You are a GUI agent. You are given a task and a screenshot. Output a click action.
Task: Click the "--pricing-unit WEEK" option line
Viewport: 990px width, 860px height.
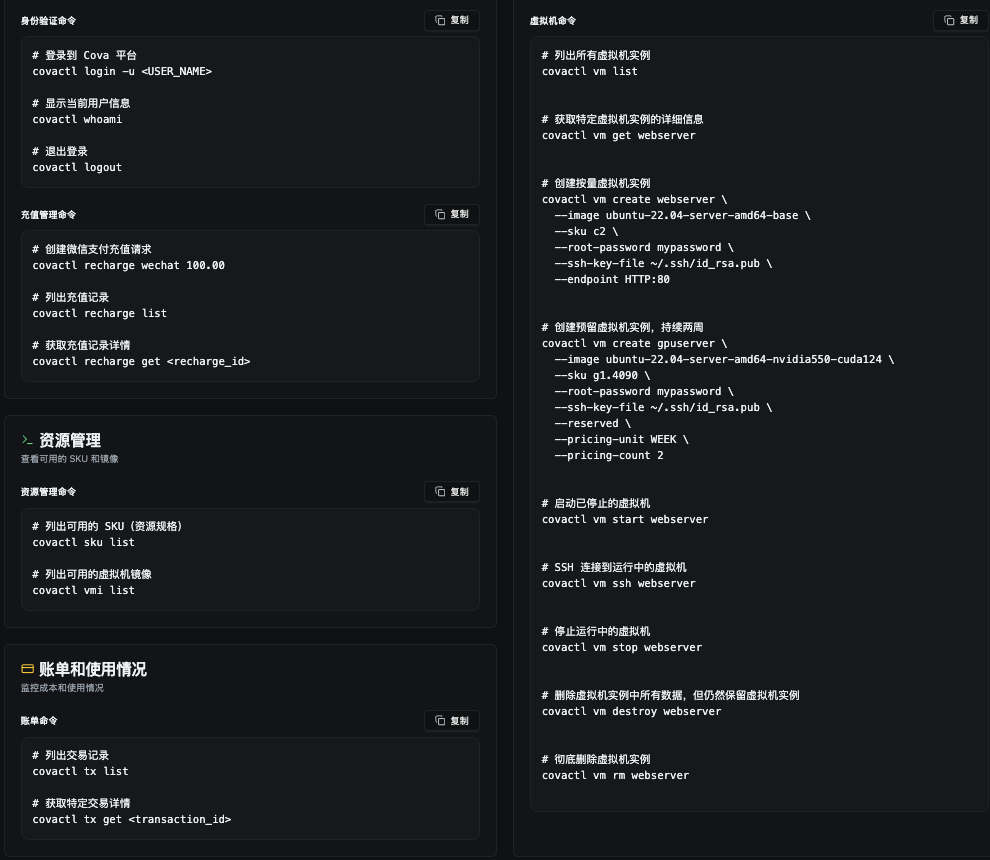[x=621, y=439]
